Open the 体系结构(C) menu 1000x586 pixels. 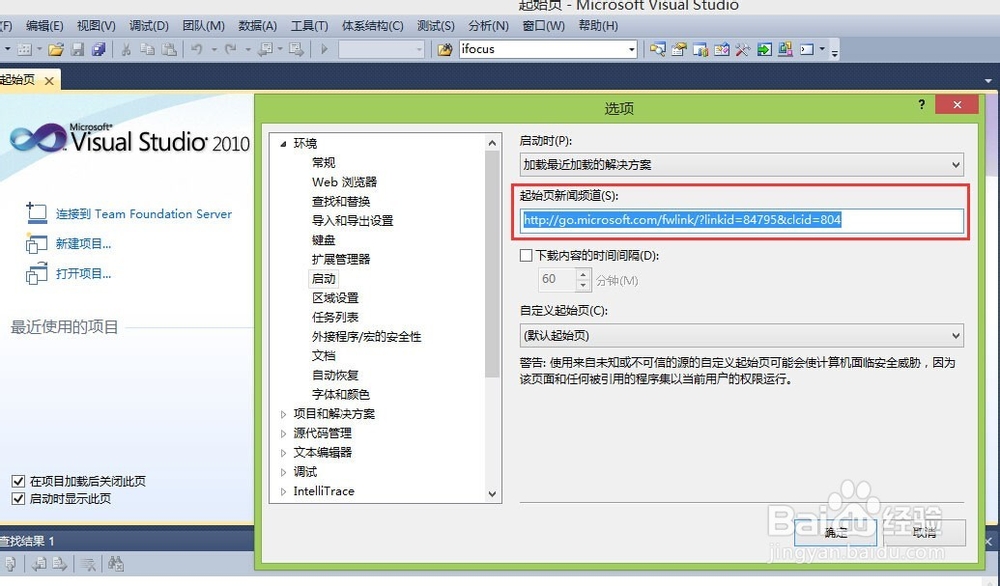point(372,26)
